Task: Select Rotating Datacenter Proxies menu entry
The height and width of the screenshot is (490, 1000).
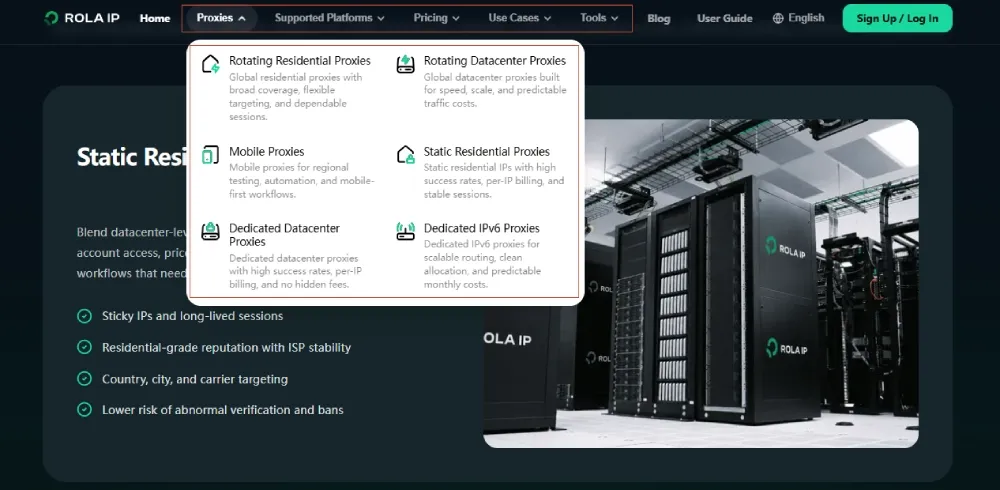Action: point(482,82)
